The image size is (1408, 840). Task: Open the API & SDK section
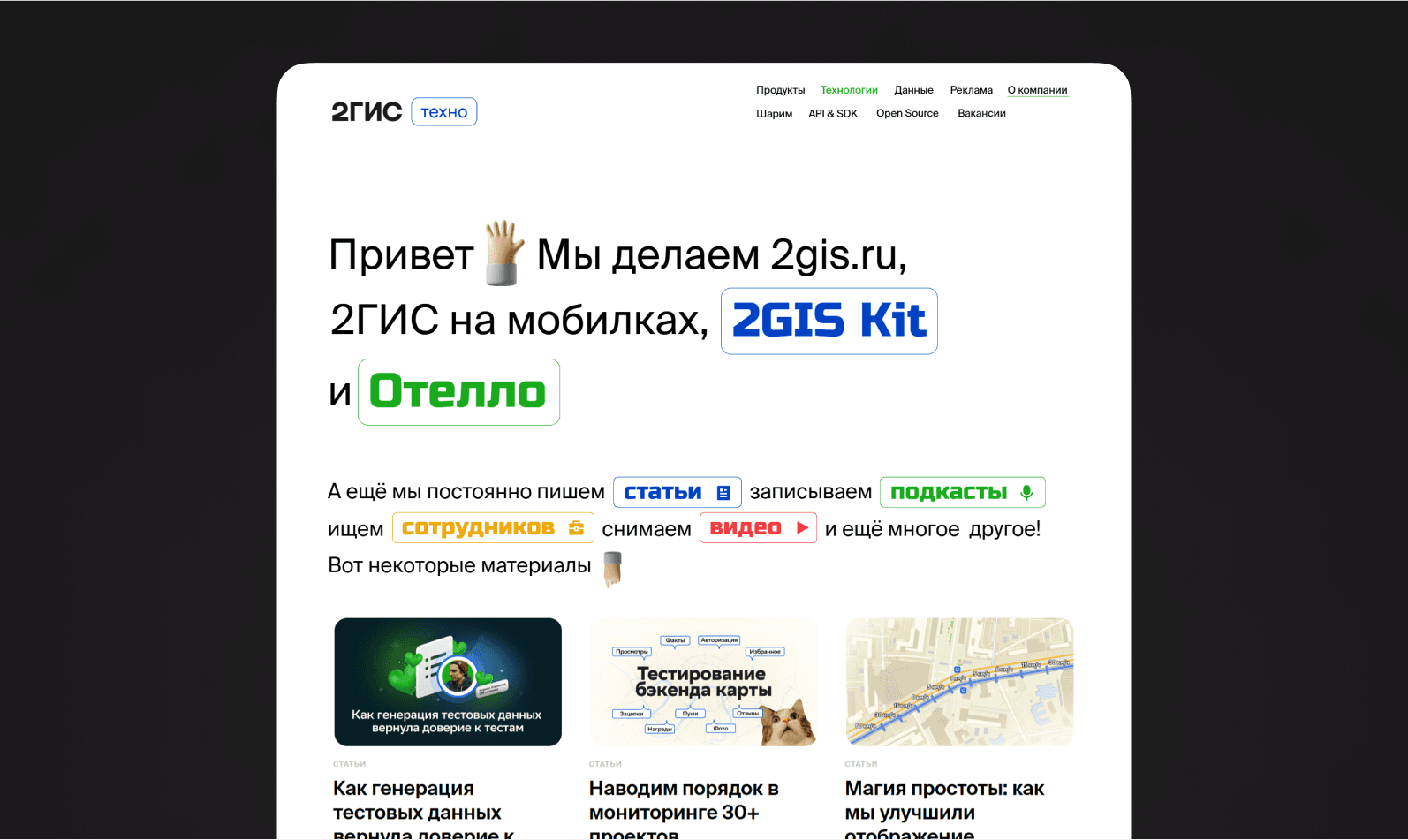(x=833, y=113)
